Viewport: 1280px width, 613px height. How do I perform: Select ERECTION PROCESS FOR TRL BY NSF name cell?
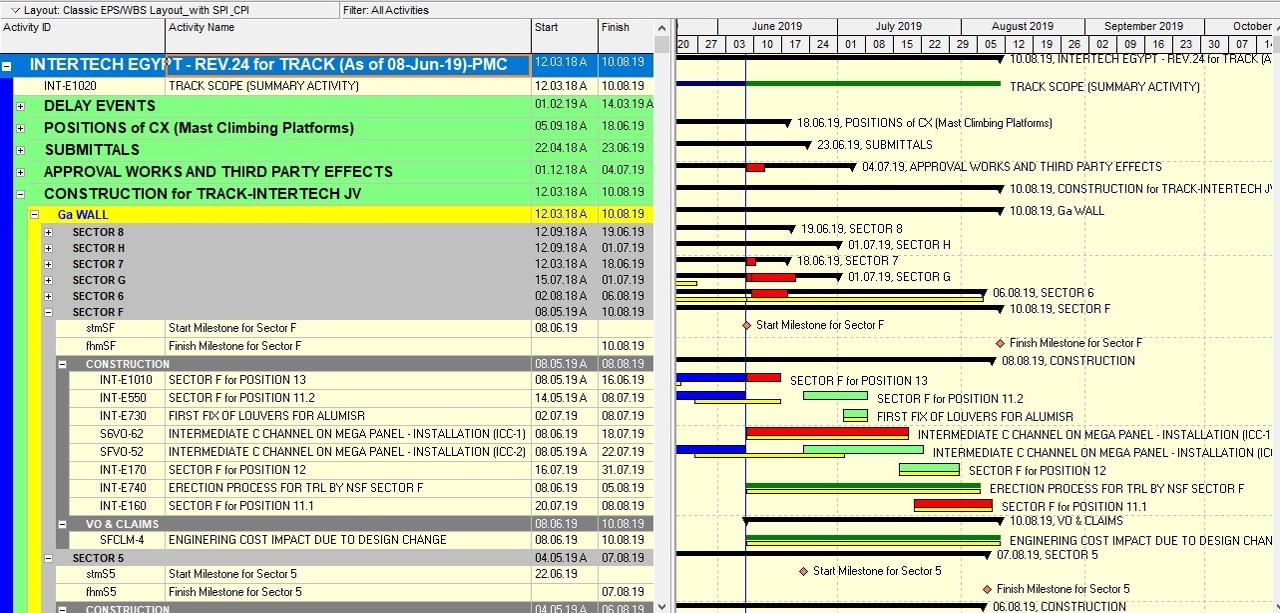348,488
